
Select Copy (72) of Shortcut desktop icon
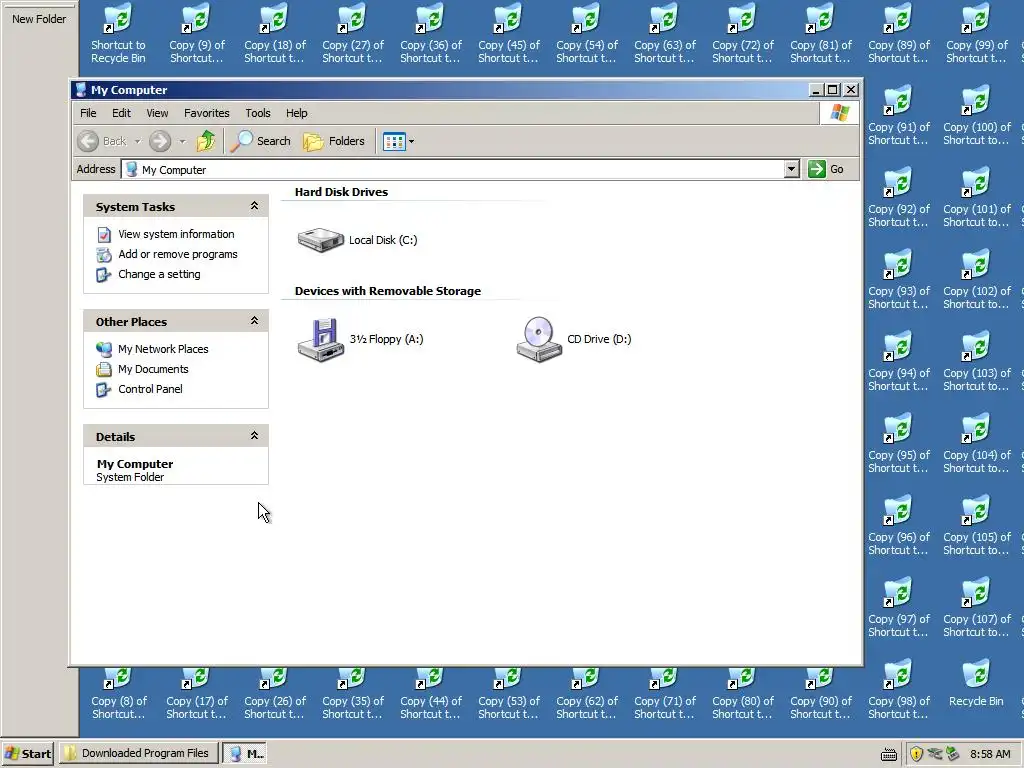[x=743, y=33]
